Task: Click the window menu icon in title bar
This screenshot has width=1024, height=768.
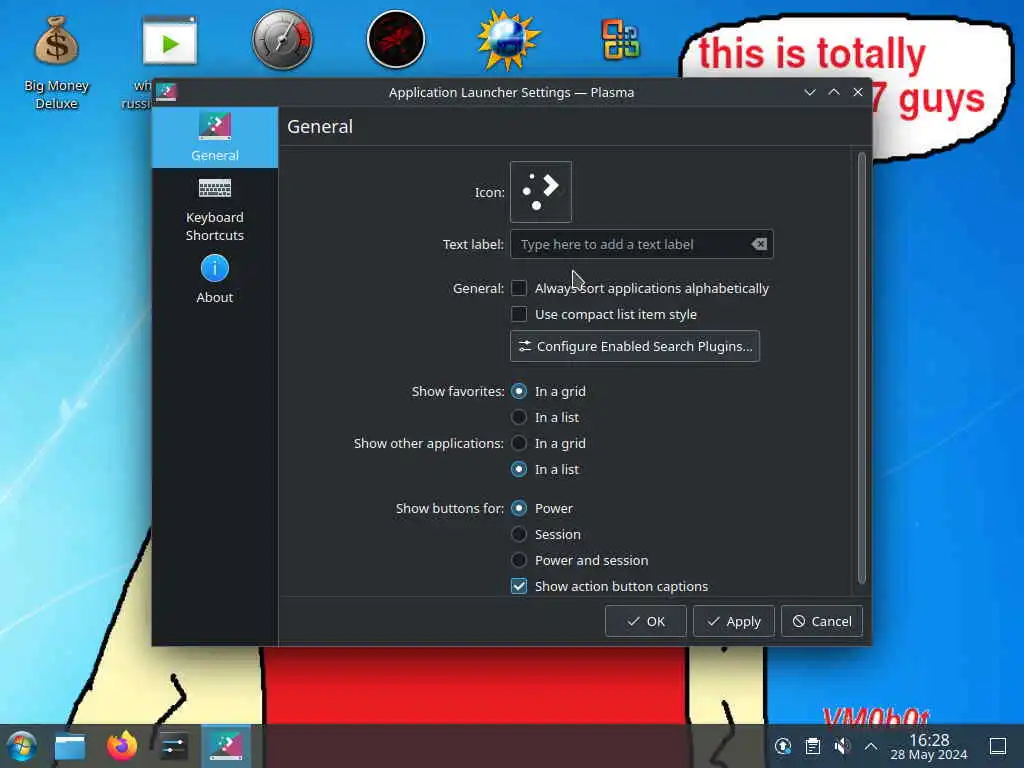Action: (166, 92)
